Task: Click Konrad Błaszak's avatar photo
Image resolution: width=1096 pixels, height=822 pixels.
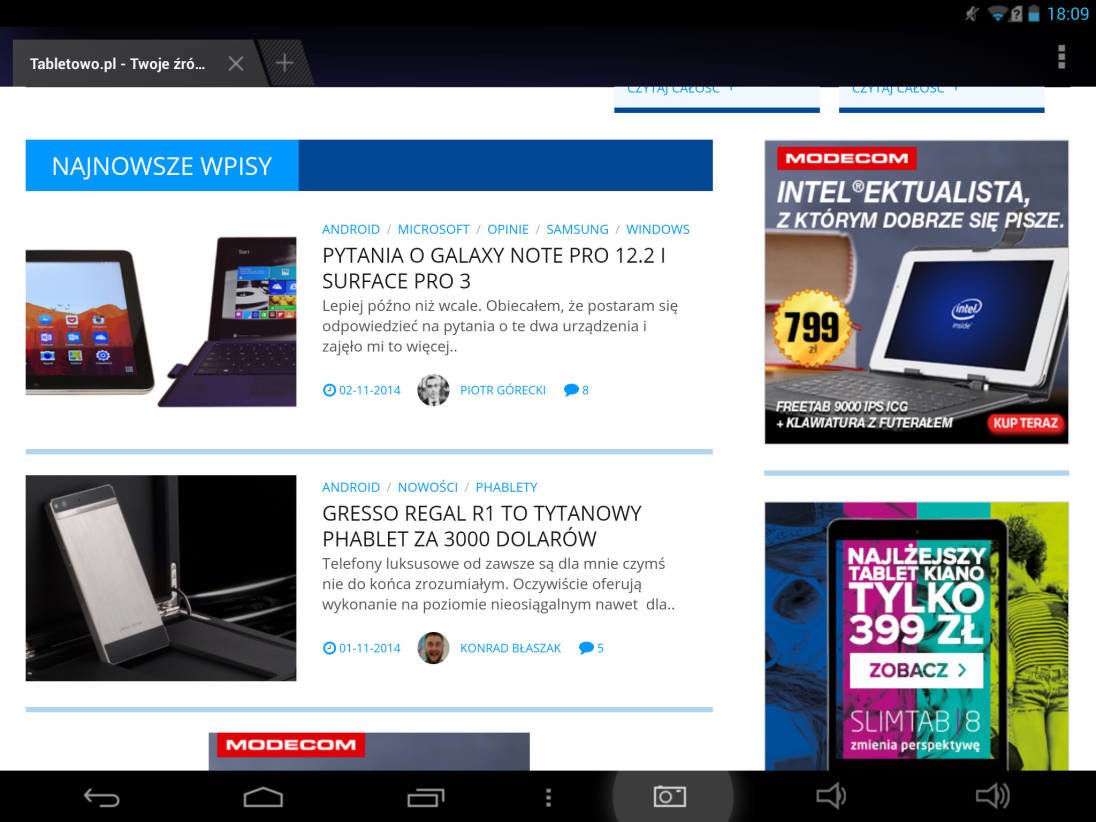Action: pos(433,648)
